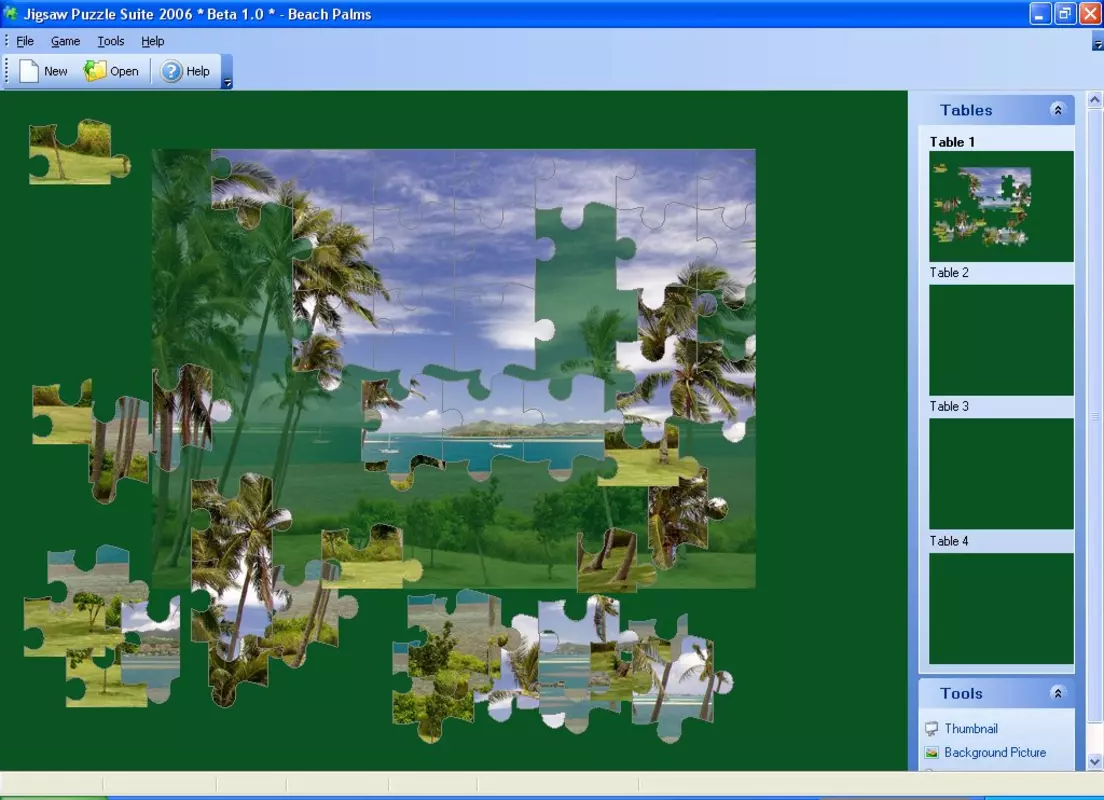Viewport: 1104px width, 800px height.
Task: Minimize the Jigsaw Puzzle Suite window
Action: (x=1040, y=13)
